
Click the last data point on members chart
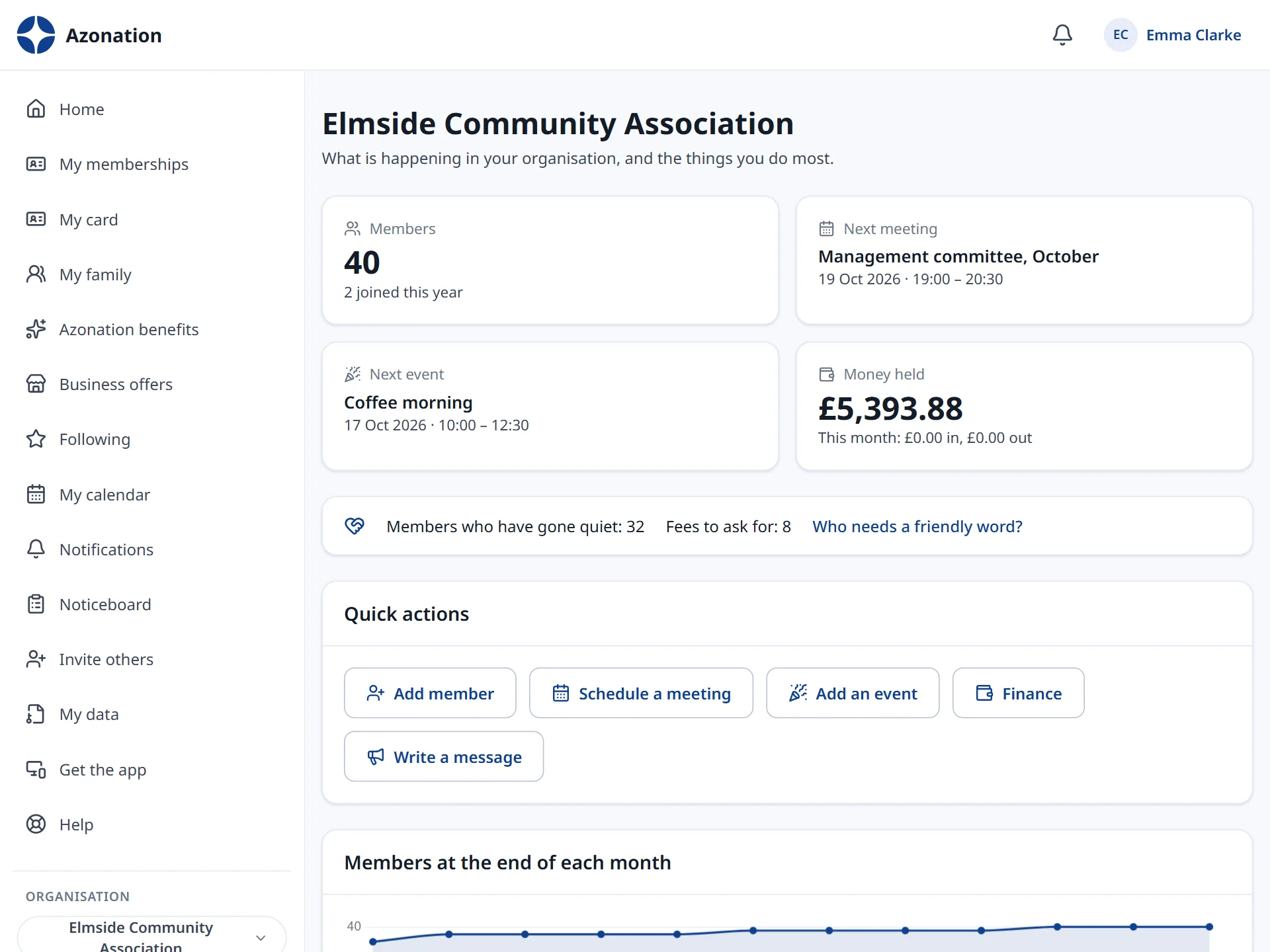[x=1209, y=927]
